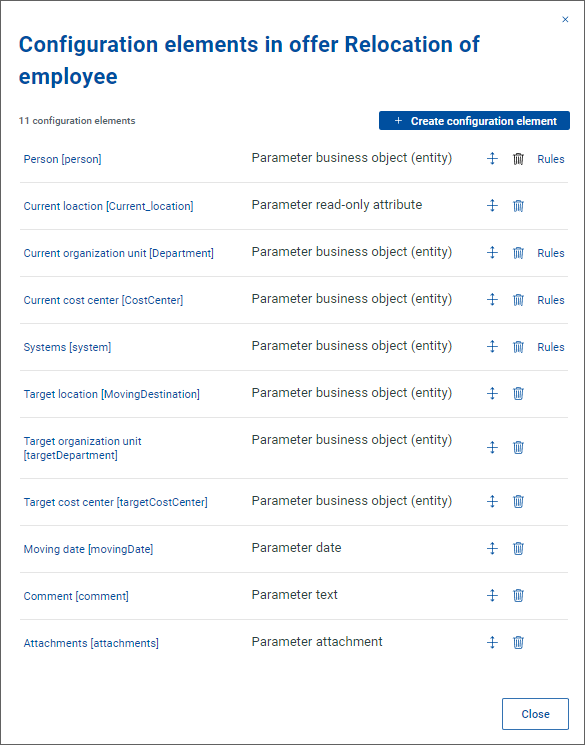Image resolution: width=585 pixels, height=745 pixels.
Task: Open Current loaction [Current_location] link
Action: (x=108, y=206)
